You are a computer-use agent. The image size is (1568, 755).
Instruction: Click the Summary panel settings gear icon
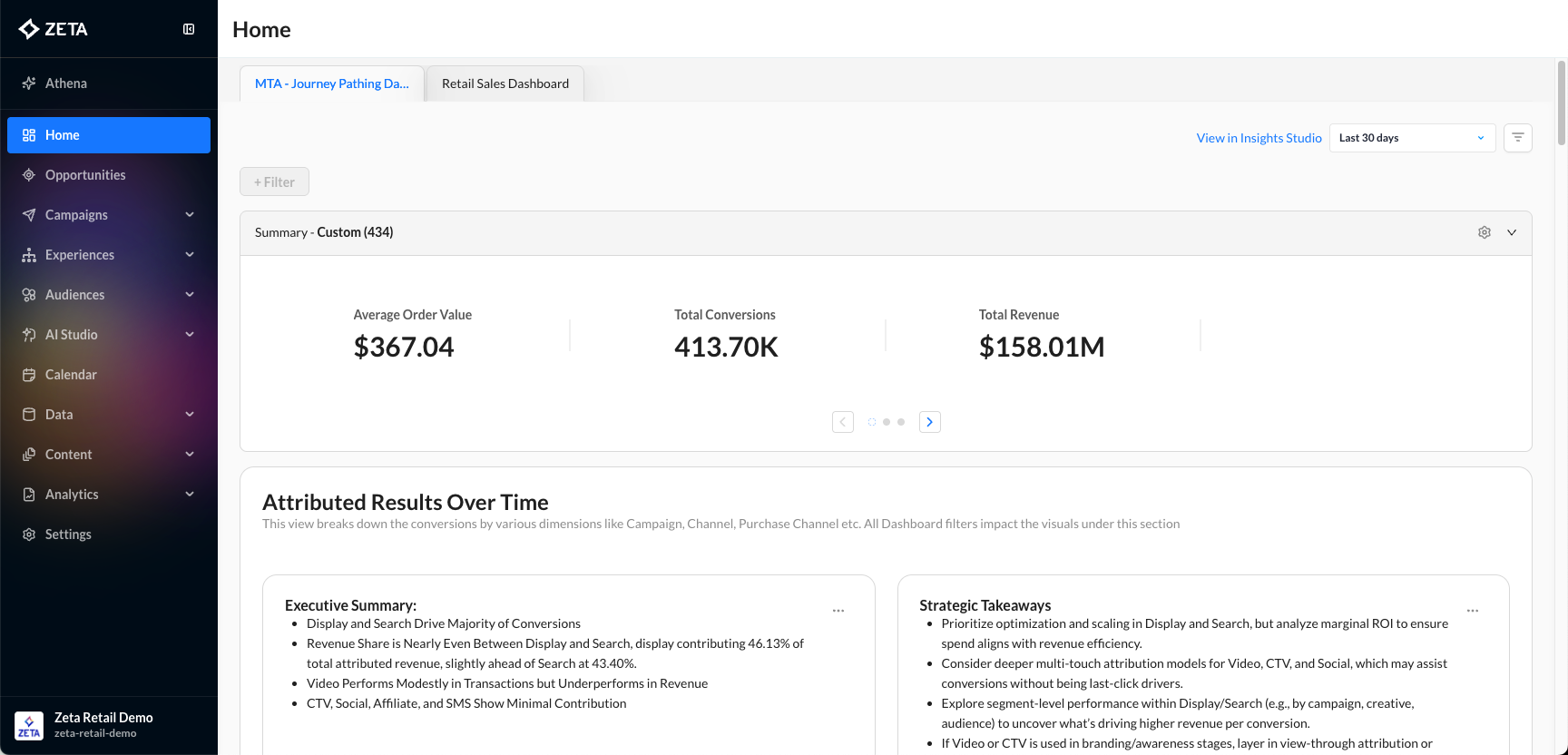pos(1485,232)
